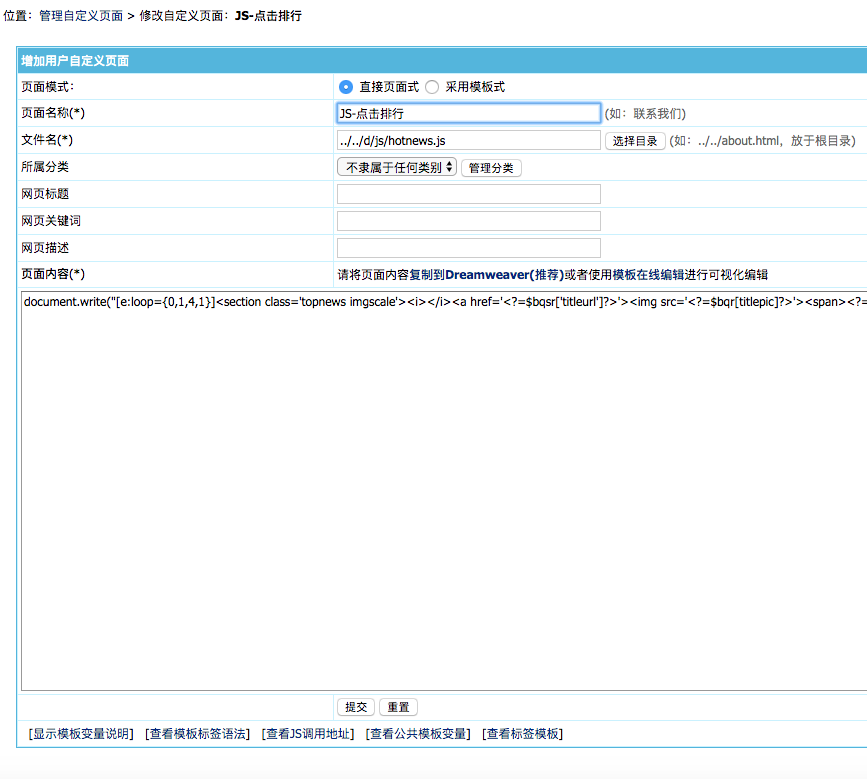Submit the form with 提交 button
Image resolution: width=867 pixels, height=779 pixels.
[356, 707]
